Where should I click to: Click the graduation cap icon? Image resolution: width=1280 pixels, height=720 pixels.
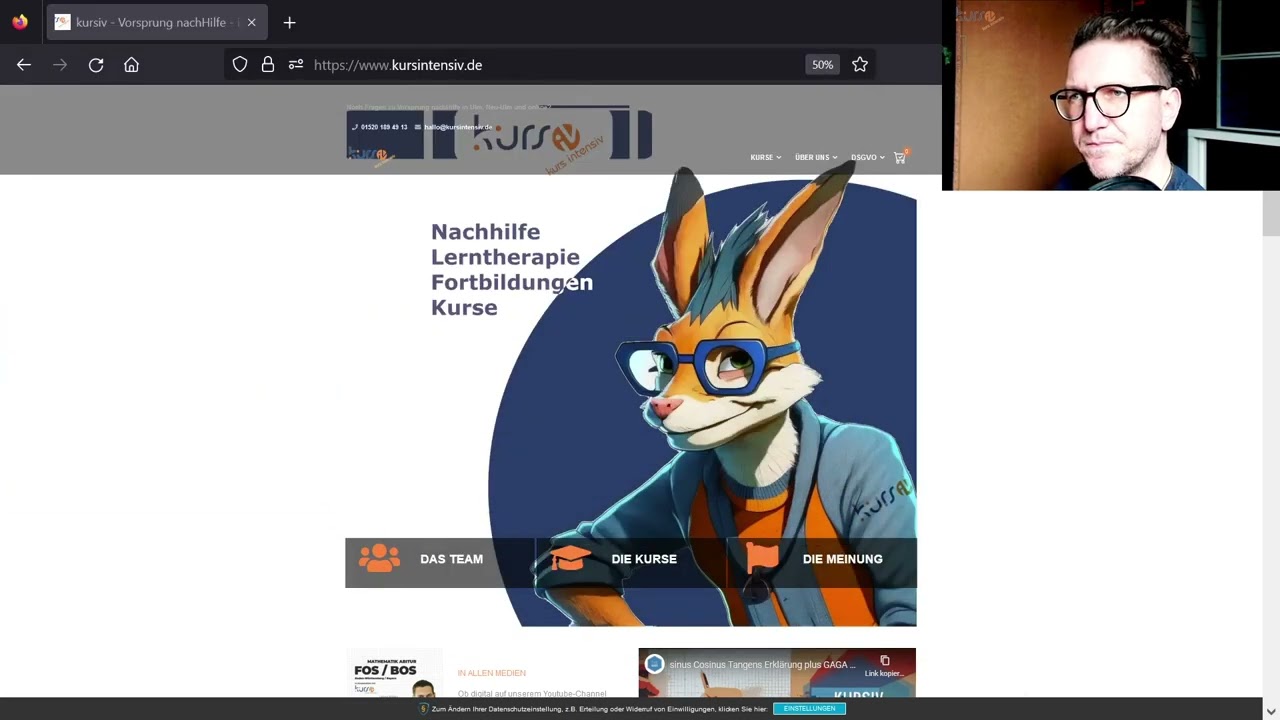click(570, 558)
